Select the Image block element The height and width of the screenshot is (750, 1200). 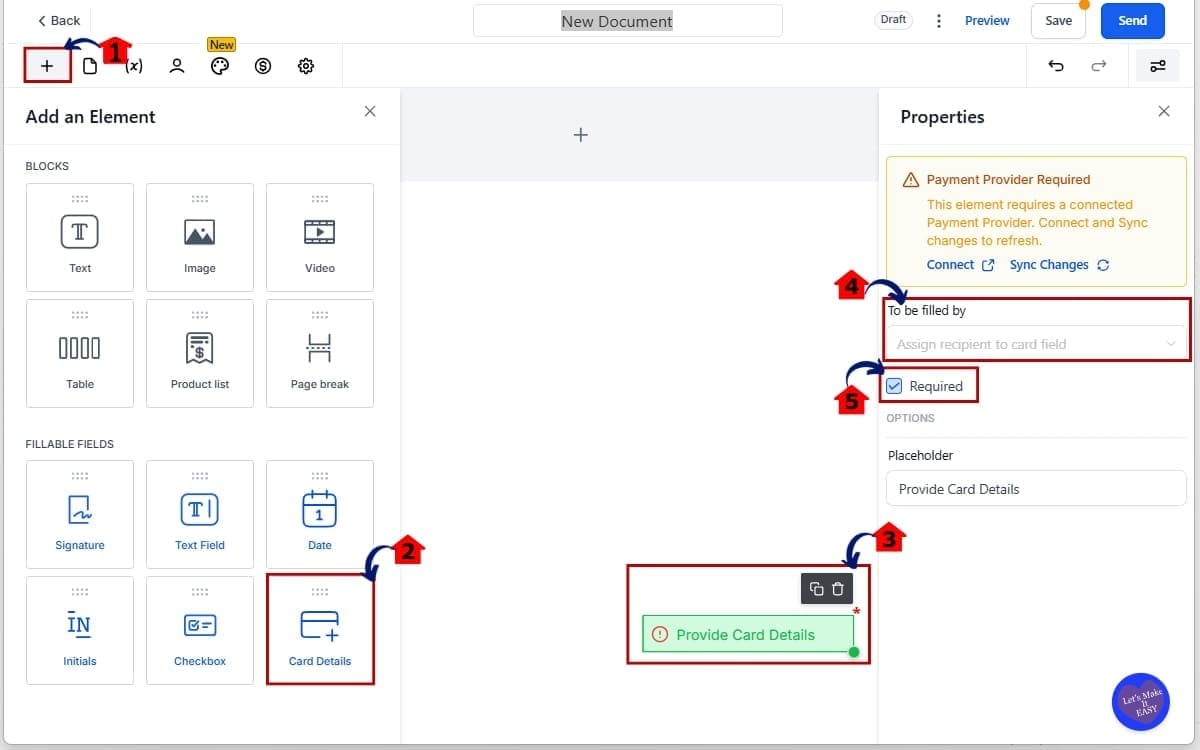(200, 237)
